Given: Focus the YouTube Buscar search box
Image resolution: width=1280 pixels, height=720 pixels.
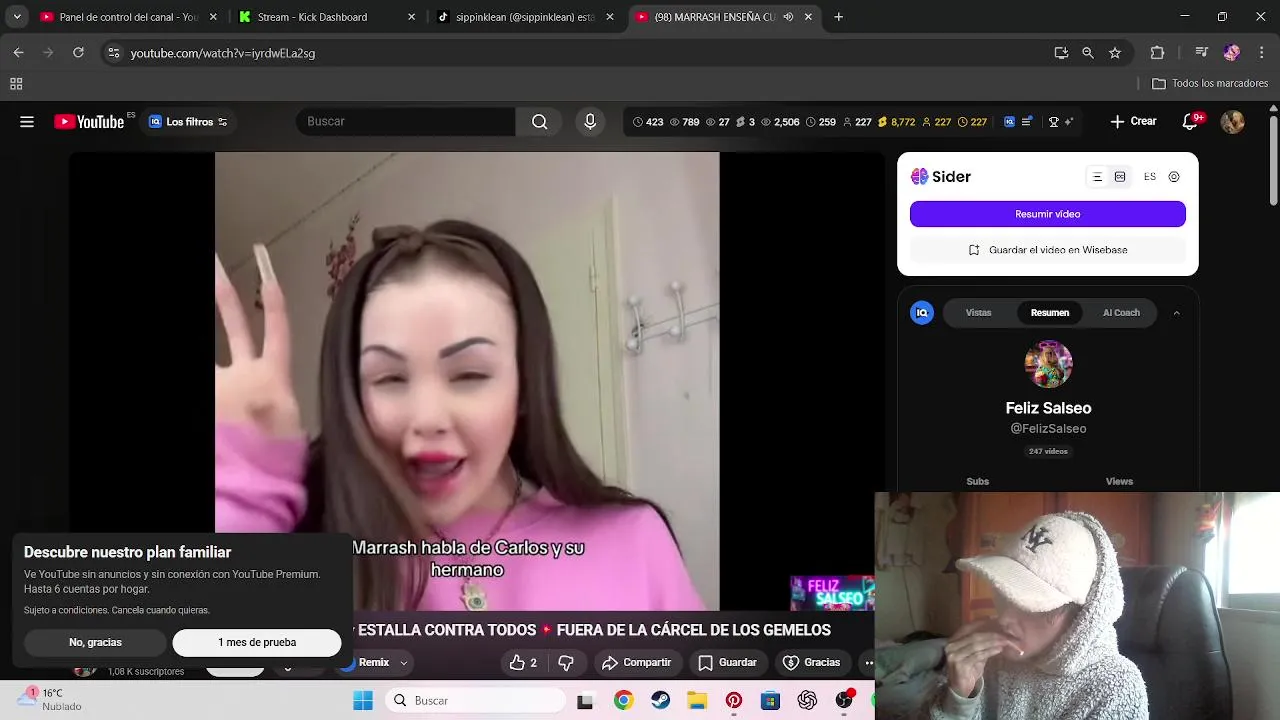Looking at the screenshot, I should pos(405,122).
